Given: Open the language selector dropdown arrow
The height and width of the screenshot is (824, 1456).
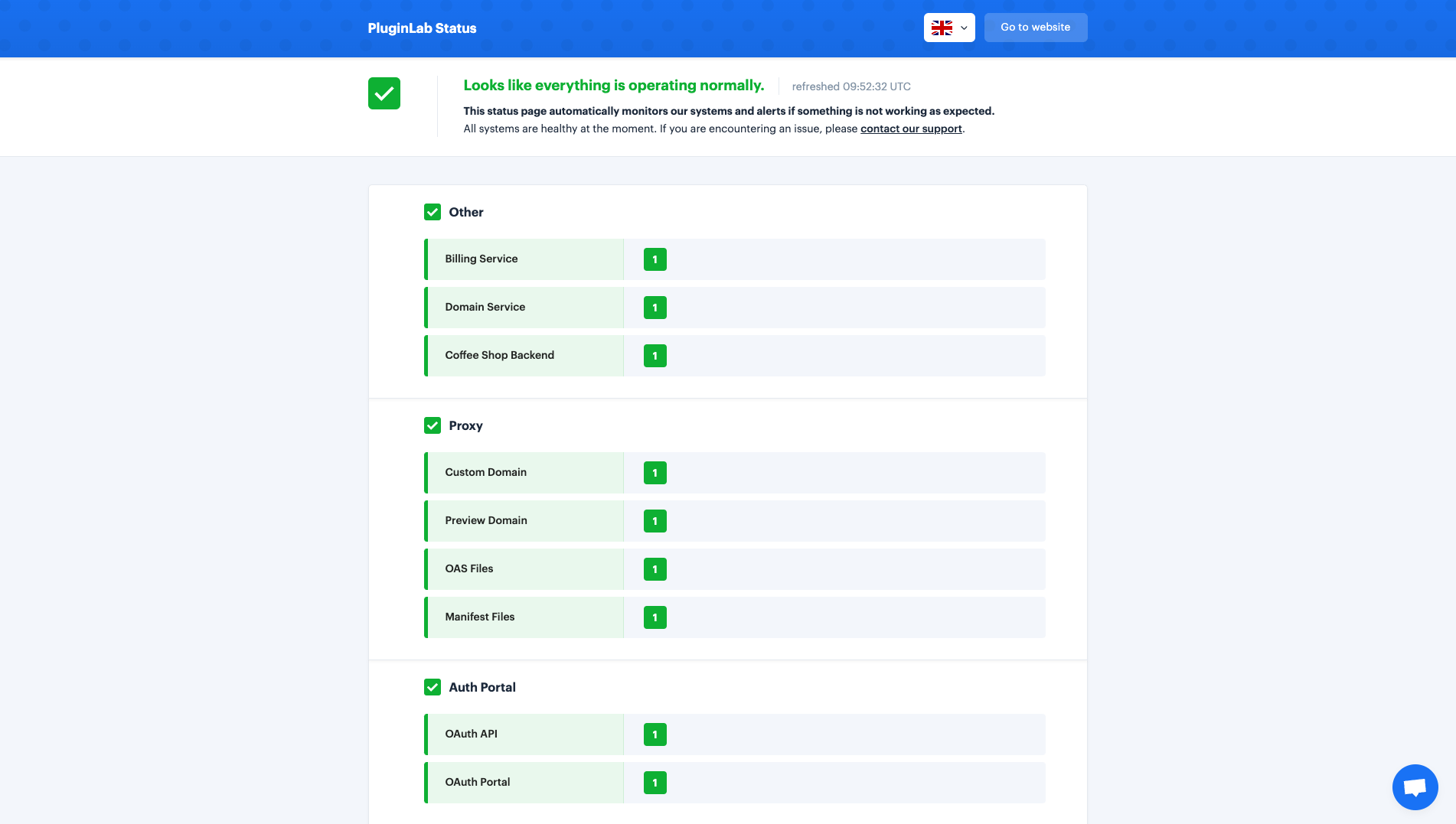Looking at the screenshot, I should coord(964,28).
